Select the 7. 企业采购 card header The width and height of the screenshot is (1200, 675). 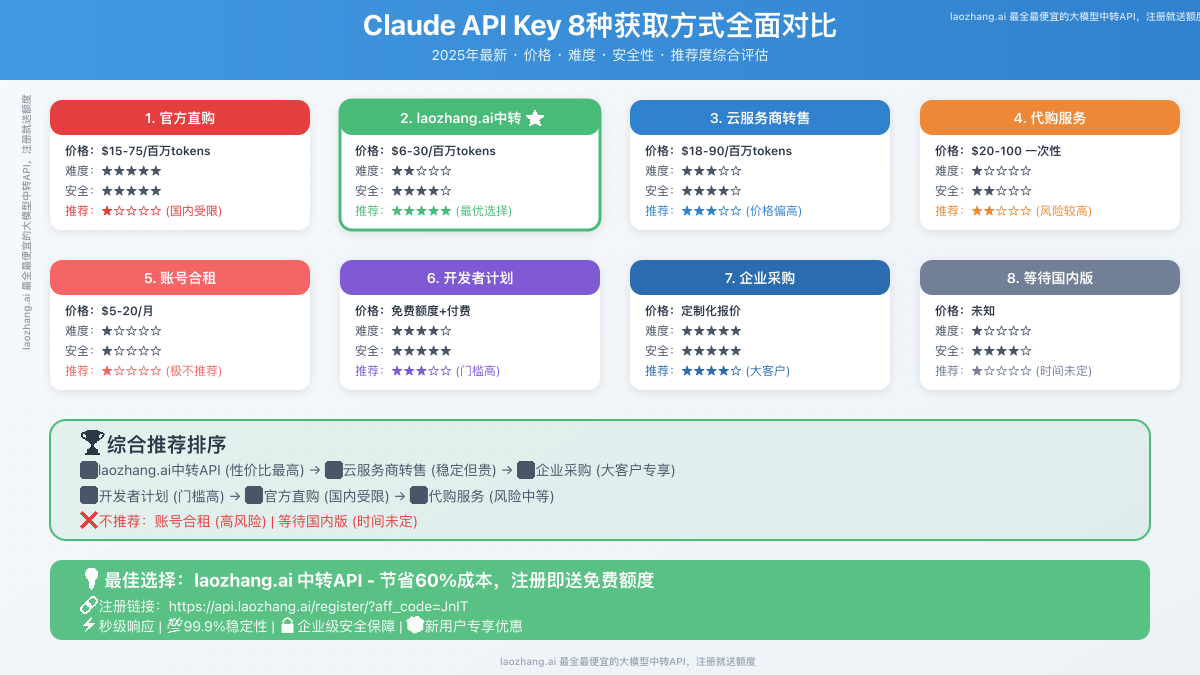[760, 277]
